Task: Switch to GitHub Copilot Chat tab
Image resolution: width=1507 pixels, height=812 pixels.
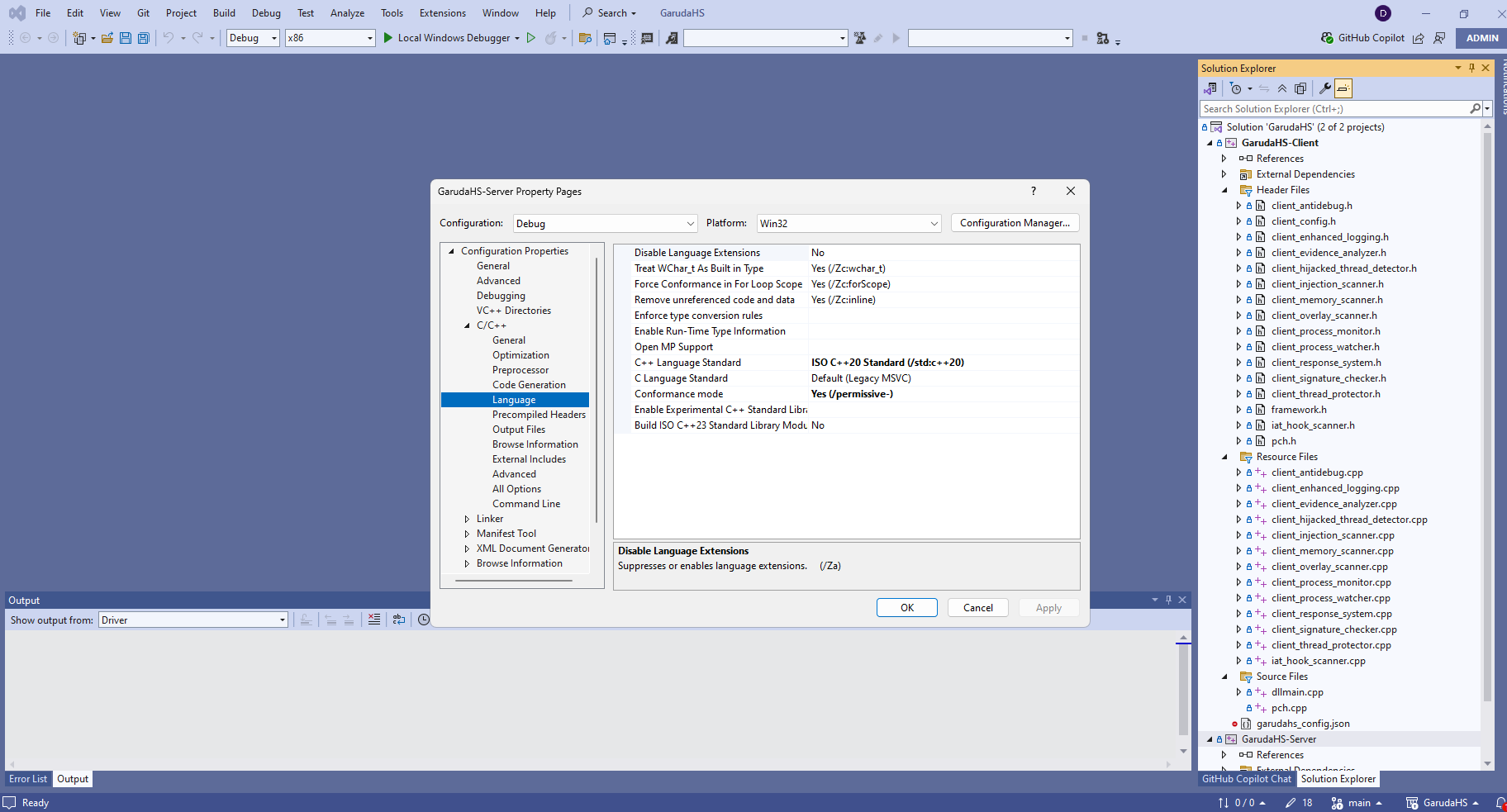Action: (1246, 779)
